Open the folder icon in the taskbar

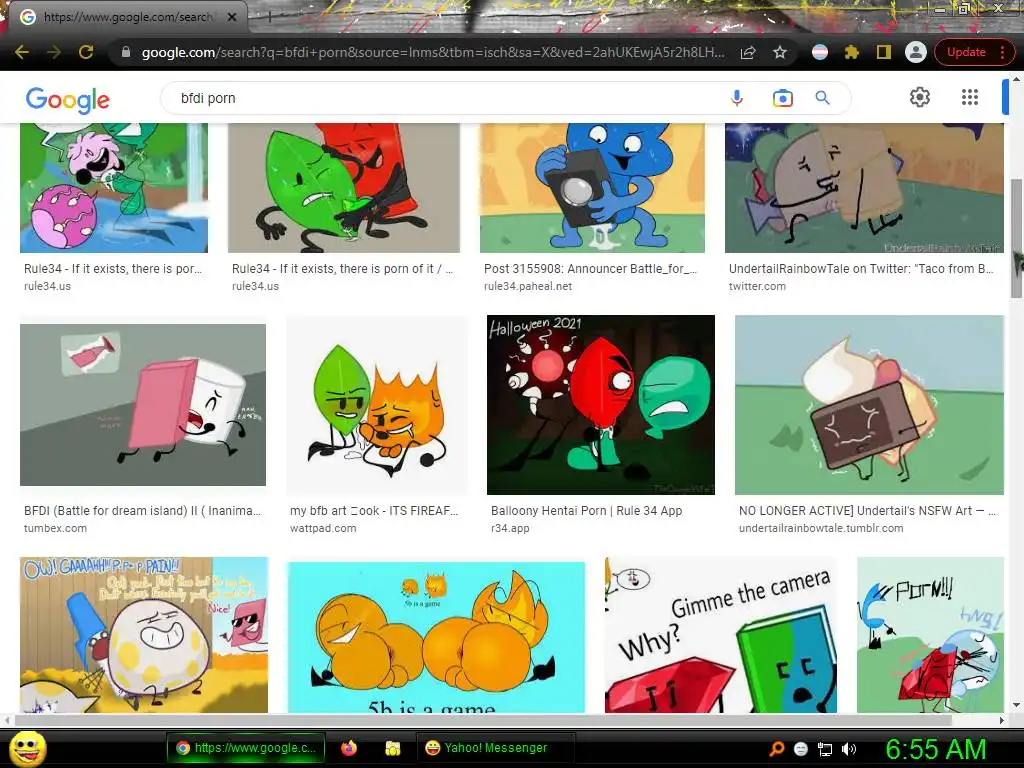click(x=392, y=748)
